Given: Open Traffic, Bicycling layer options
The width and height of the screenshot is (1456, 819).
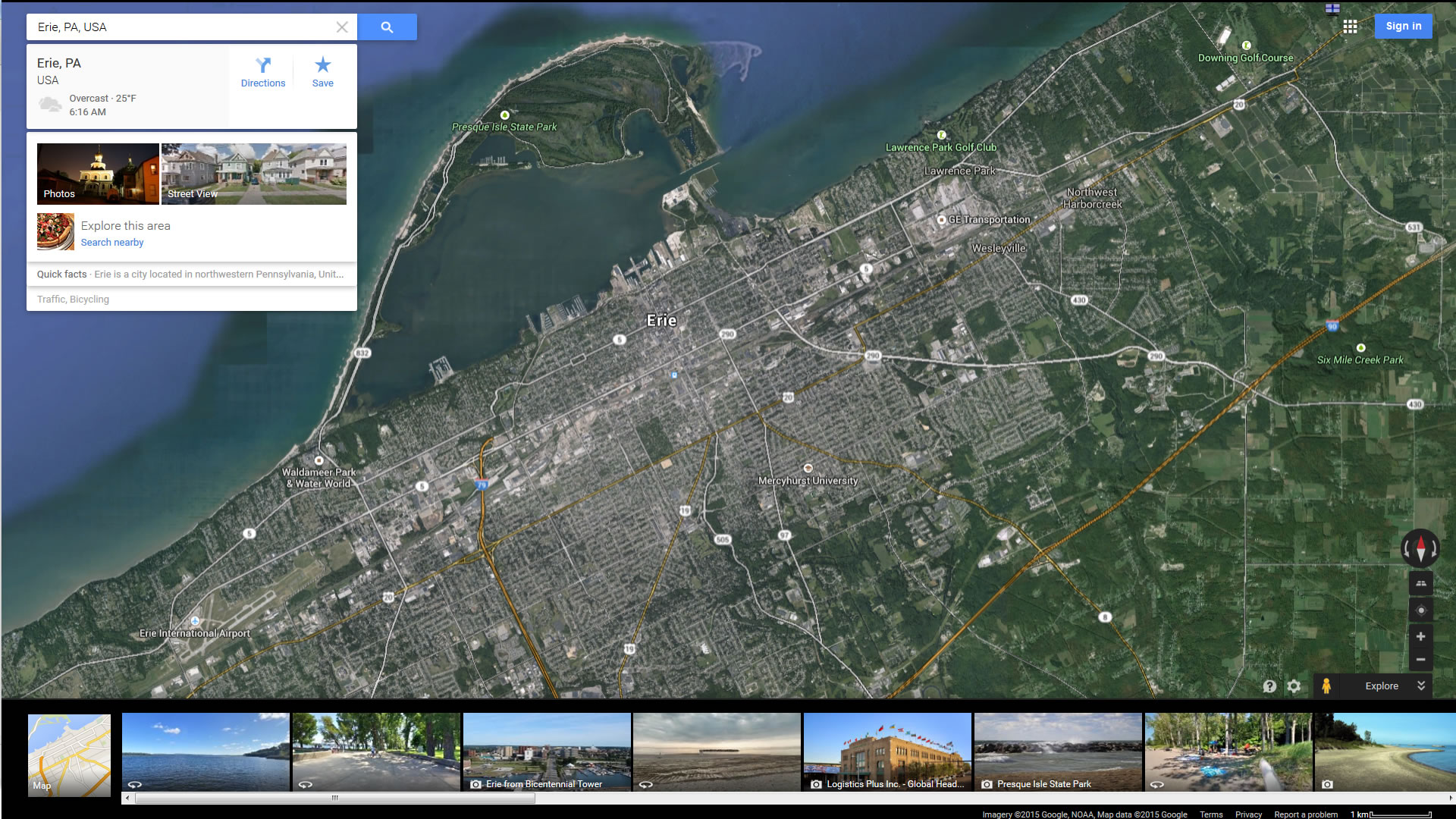Looking at the screenshot, I should click(74, 300).
